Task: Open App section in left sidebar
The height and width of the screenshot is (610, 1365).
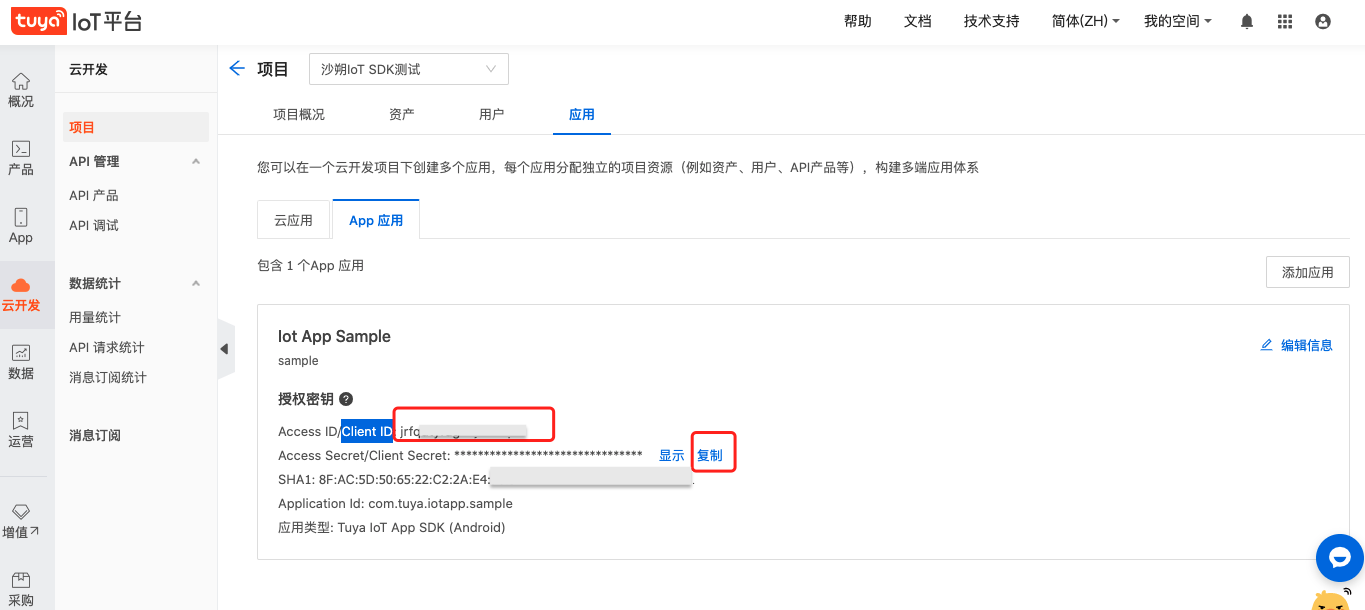Action: [x=21, y=226]
